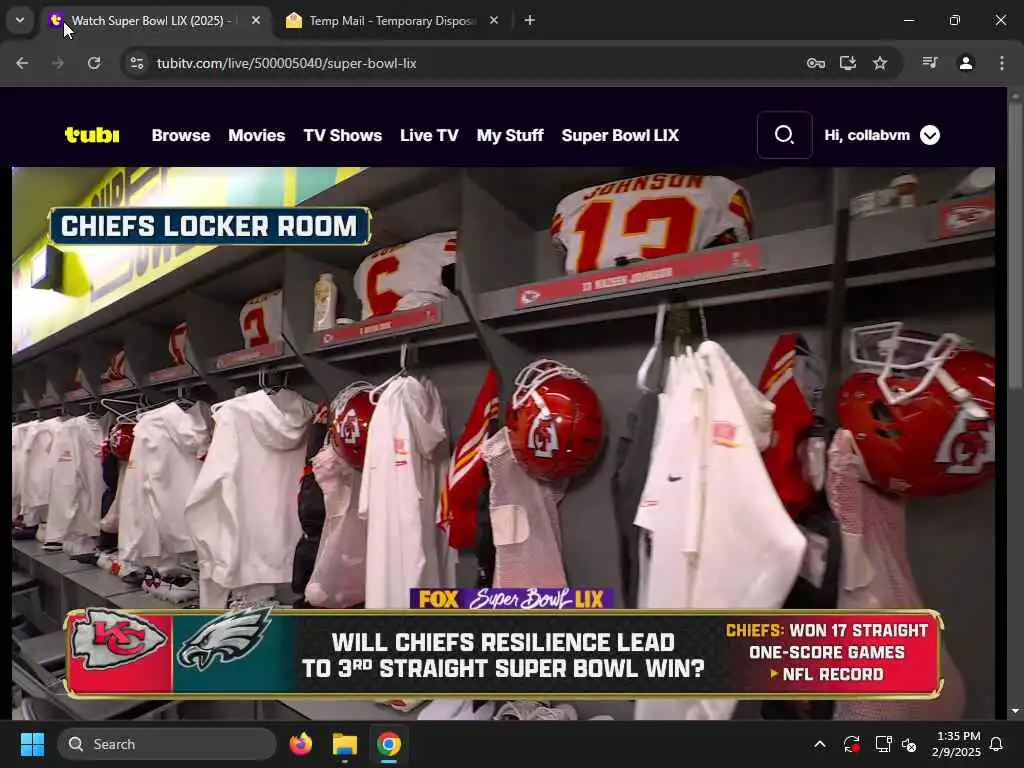Open File Explorer from the taskbar
Viewport: 1024px width, 768px height.
345,744
